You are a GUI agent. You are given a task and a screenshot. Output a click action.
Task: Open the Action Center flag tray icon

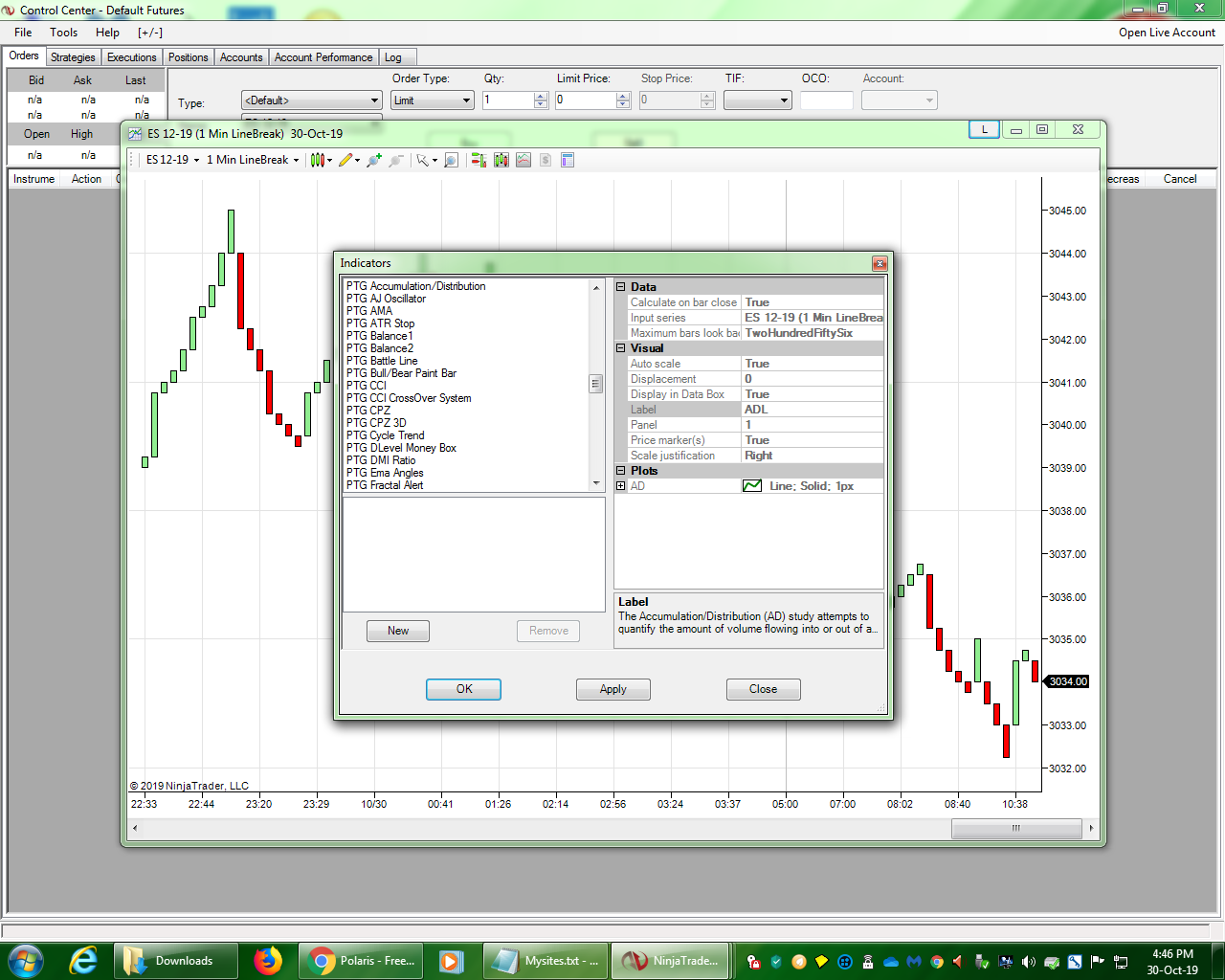click(1098, 962)
